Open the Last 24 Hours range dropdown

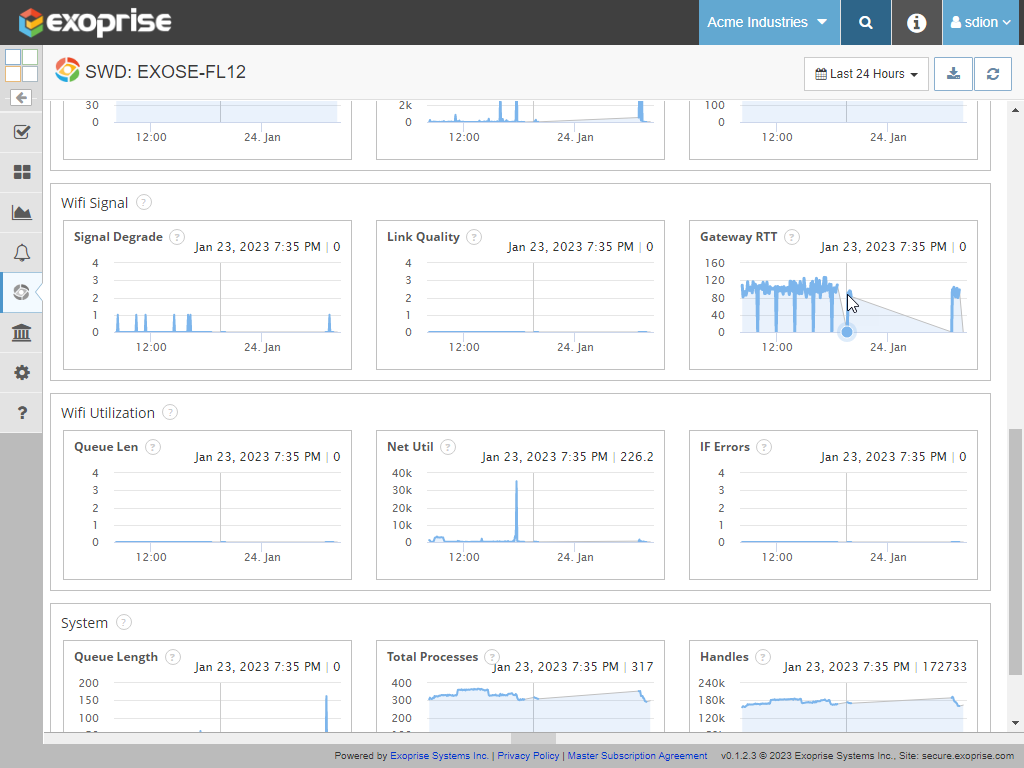866,74
